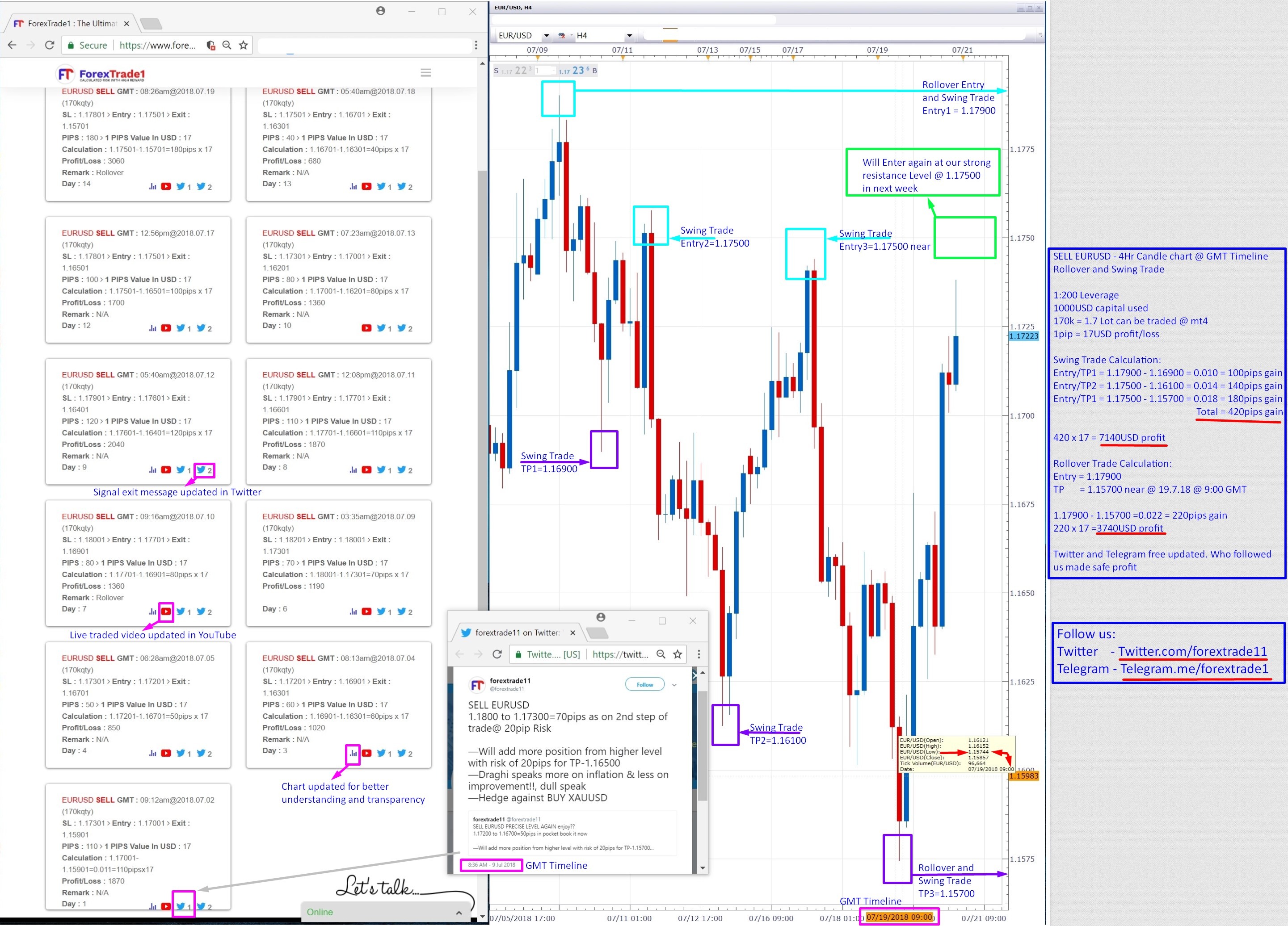
Task: Bookmark the ForexTrade1 page with the star
Action: coord(243,45)
